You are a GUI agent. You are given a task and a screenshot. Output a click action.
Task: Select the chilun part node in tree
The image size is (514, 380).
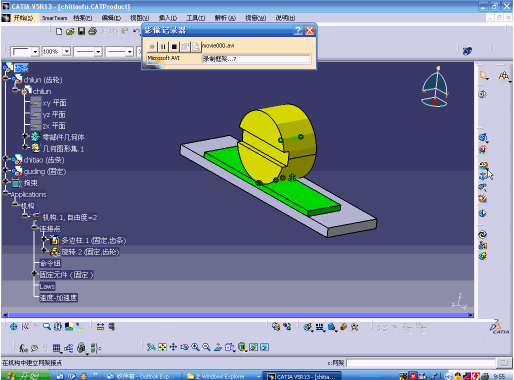42,91
